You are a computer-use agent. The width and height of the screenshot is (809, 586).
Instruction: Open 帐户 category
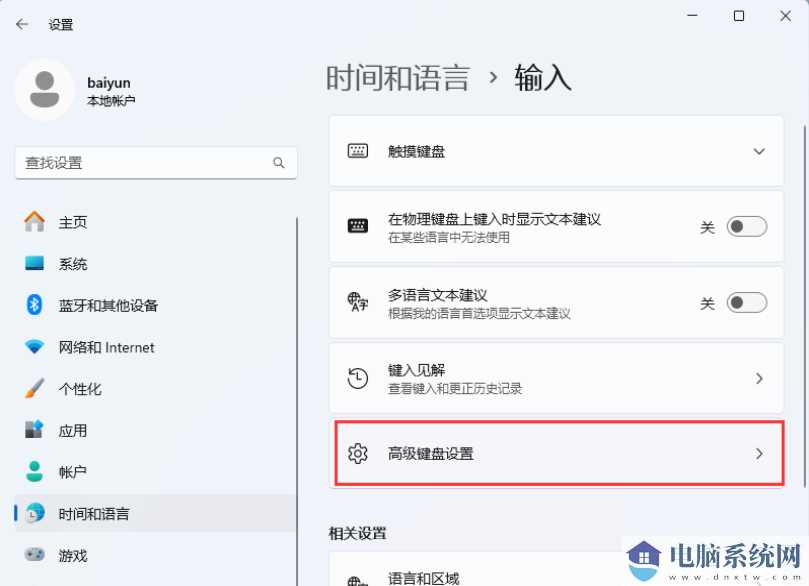(x=156, y=471)
